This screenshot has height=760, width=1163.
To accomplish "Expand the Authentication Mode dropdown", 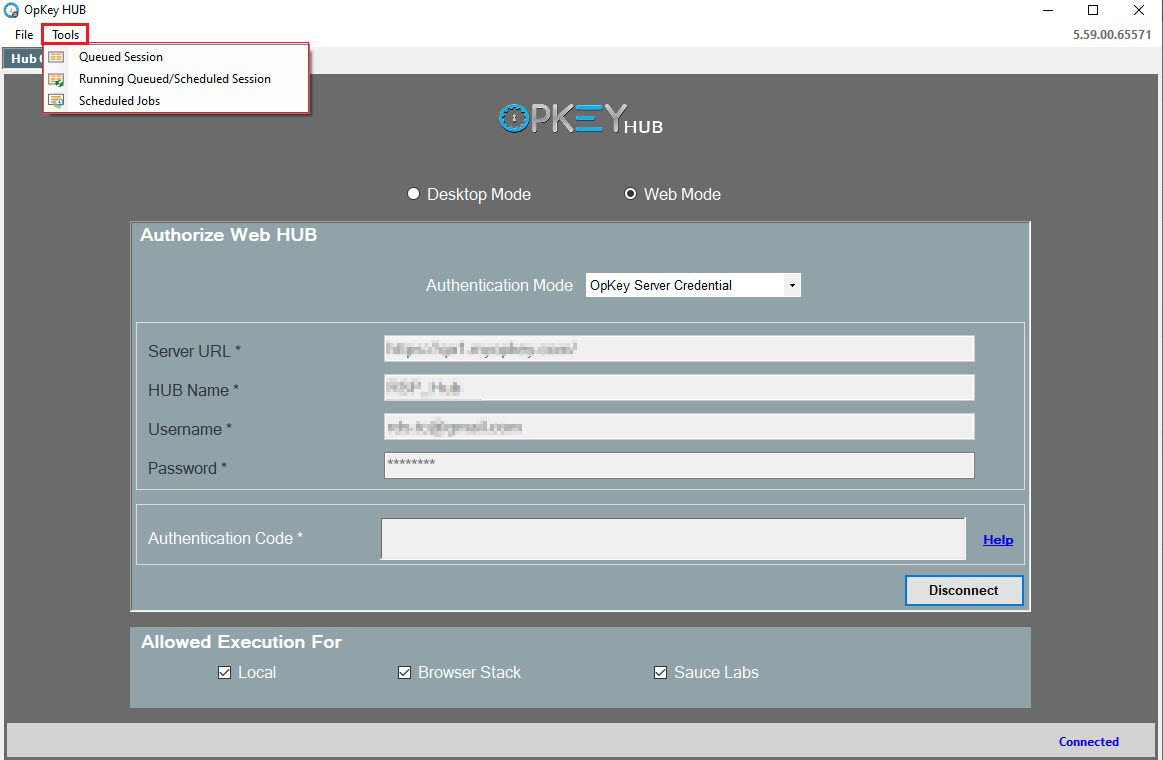I will [792, 286].
